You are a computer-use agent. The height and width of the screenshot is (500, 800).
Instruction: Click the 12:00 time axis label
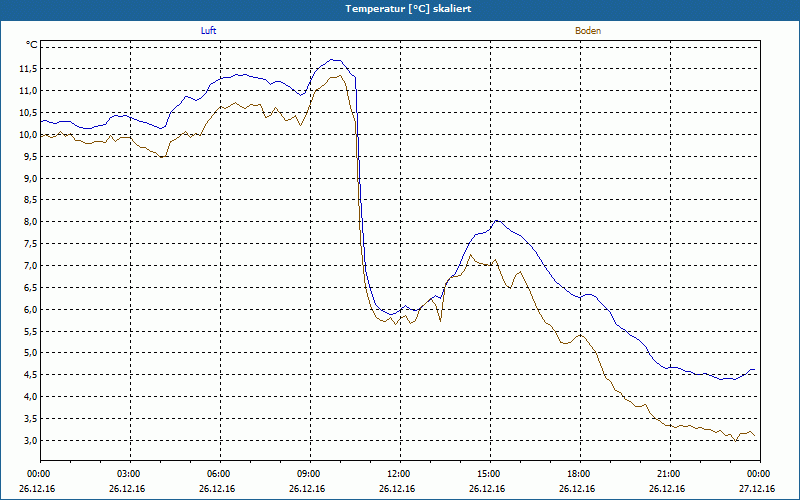(400, 474)
